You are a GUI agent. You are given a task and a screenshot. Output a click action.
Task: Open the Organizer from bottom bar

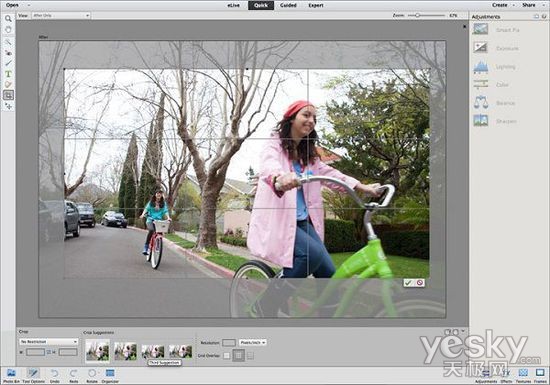click(110, 375)
